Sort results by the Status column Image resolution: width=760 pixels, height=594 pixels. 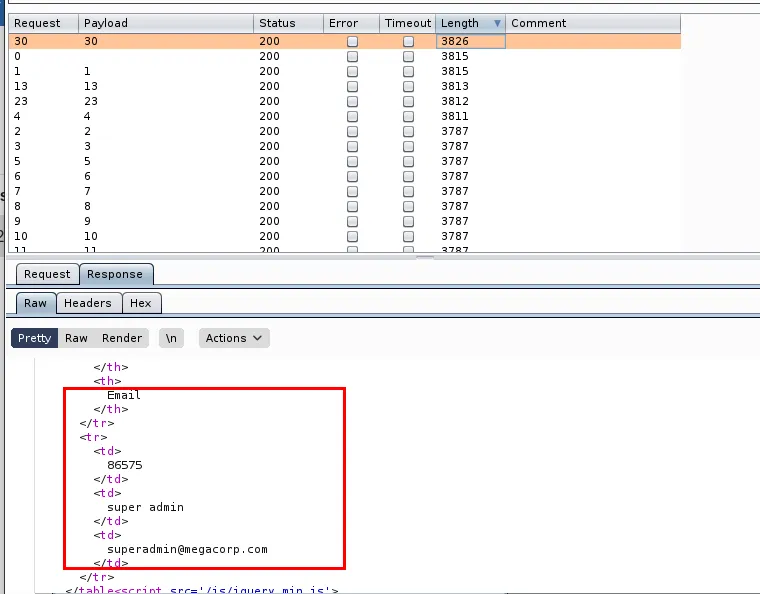coord(277,23)
